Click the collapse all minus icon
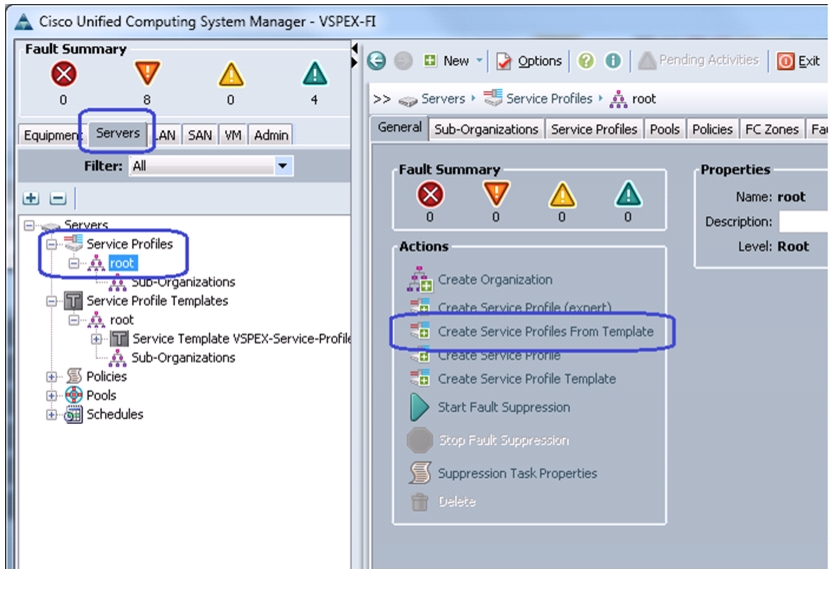Image resolution: width=829 pixels, height=604 pixels. [x=58, y=198]
